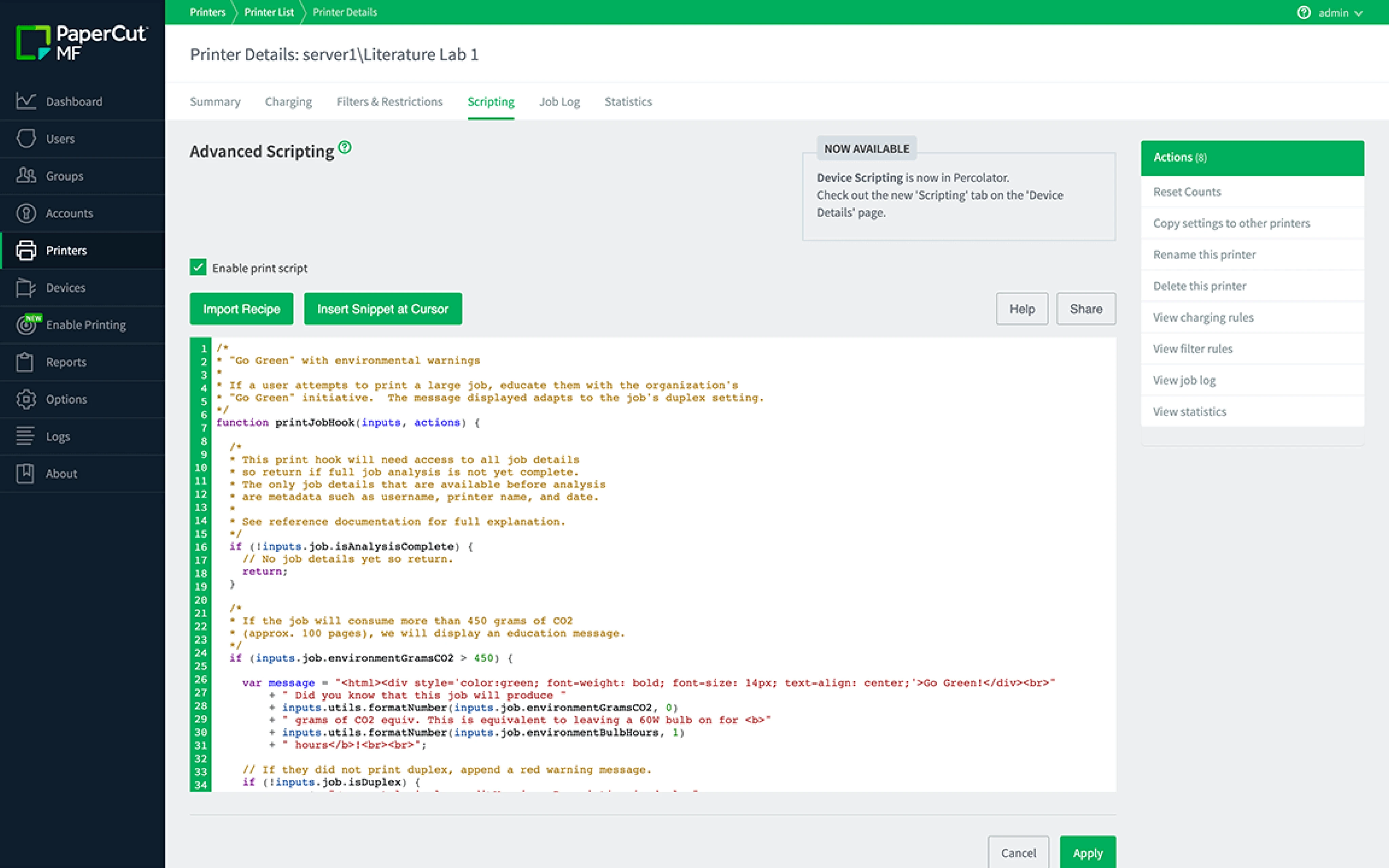Go to Printer List in breadcrumb
The image size is (1389, 868).
point(269,12)
